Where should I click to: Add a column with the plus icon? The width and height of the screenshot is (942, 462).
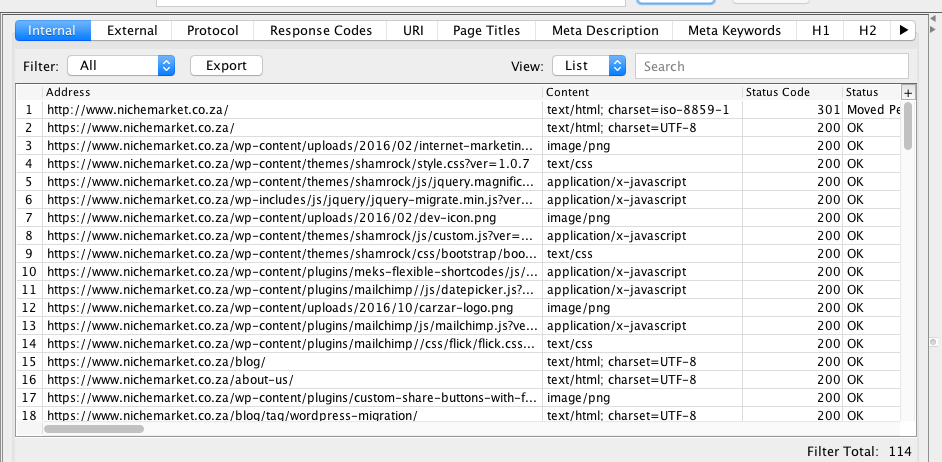(x=908, y=93)
